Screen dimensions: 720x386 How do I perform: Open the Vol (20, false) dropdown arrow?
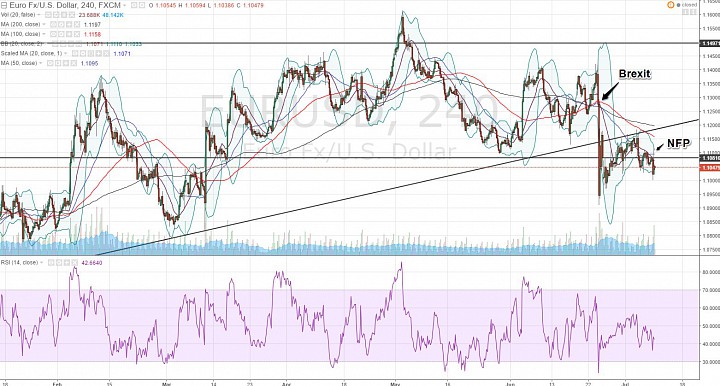click(x=39, y=15)
